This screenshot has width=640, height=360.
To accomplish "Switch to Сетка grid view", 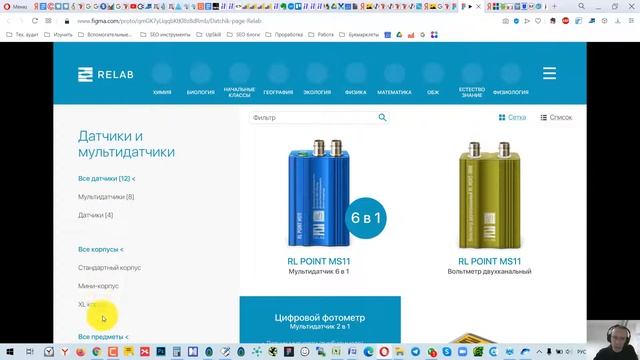I will [x=512, y=118].
